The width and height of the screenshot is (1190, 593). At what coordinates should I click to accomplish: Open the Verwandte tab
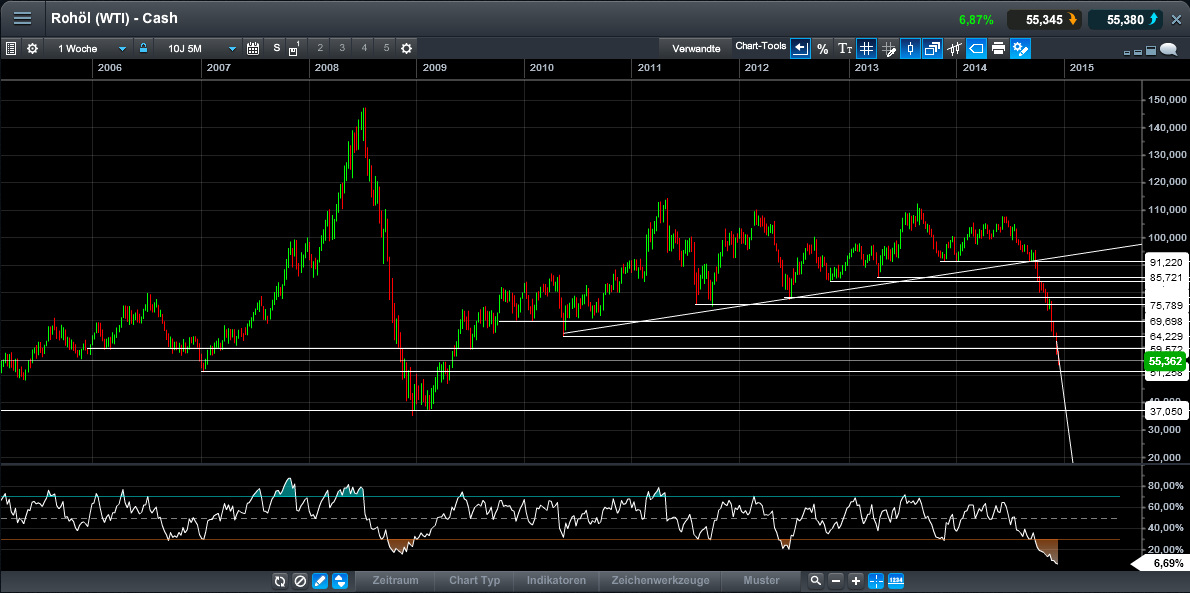pyautogui.click(x=695, y=49)
